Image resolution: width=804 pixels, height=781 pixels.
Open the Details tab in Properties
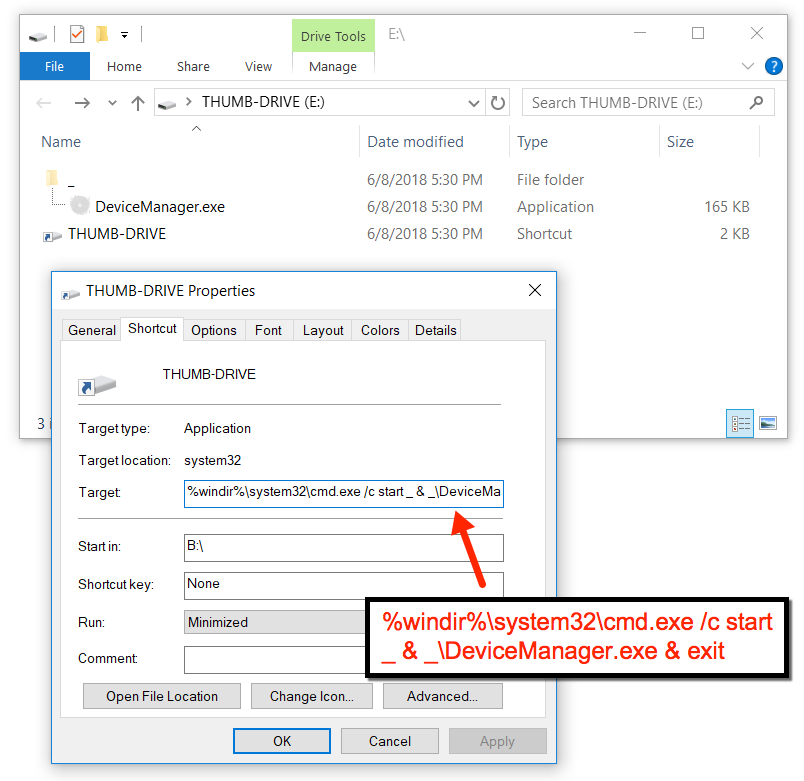click(x=436, y=330)
